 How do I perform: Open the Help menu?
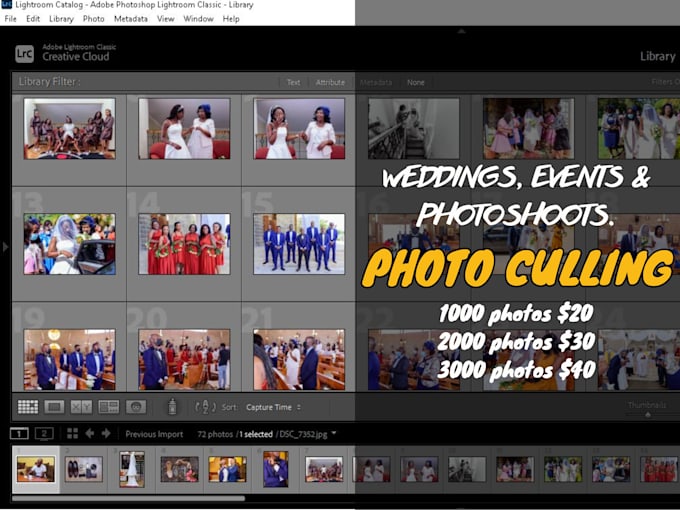231,19
